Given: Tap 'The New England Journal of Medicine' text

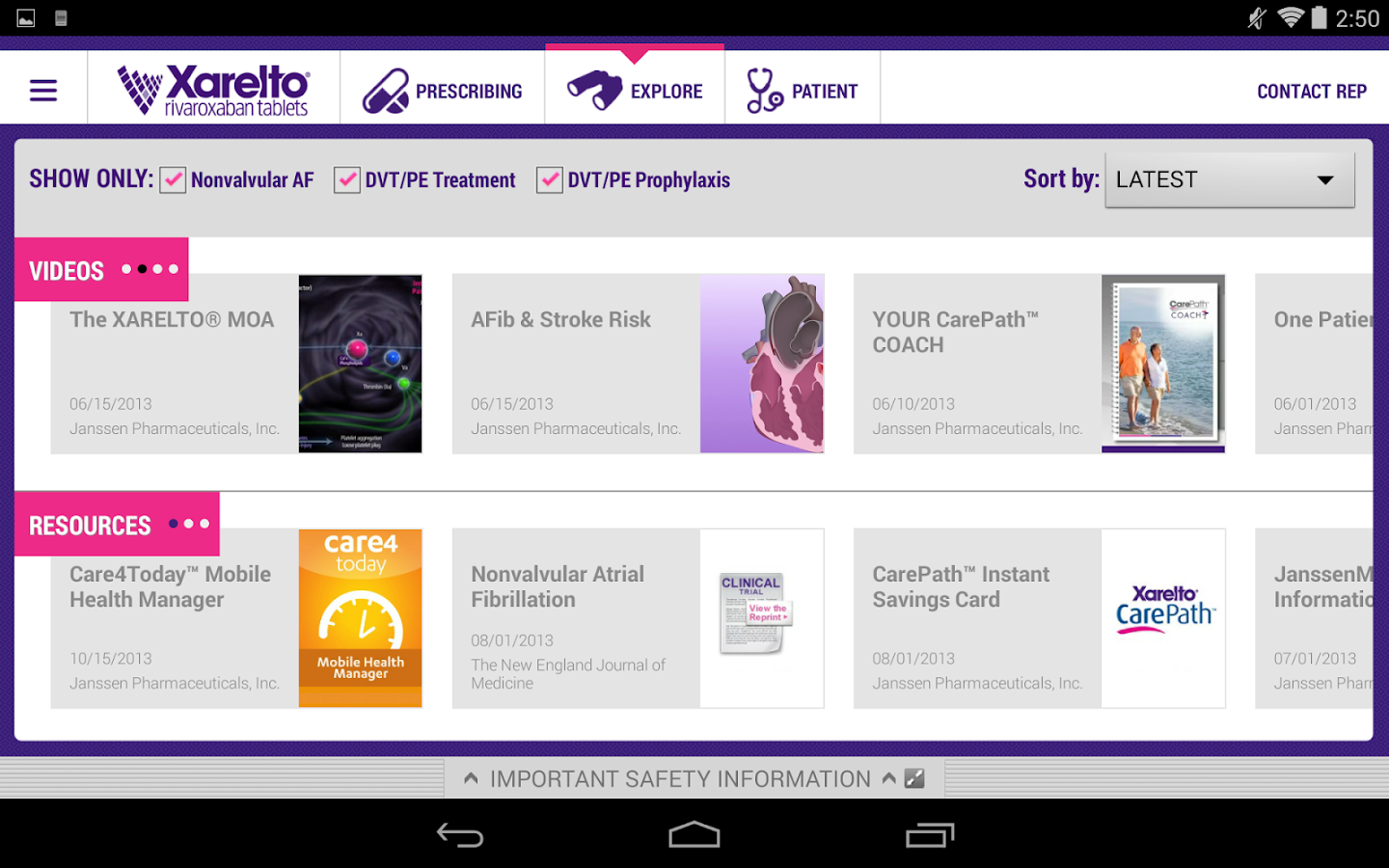Looking at the screenshot, I should 568,674.
